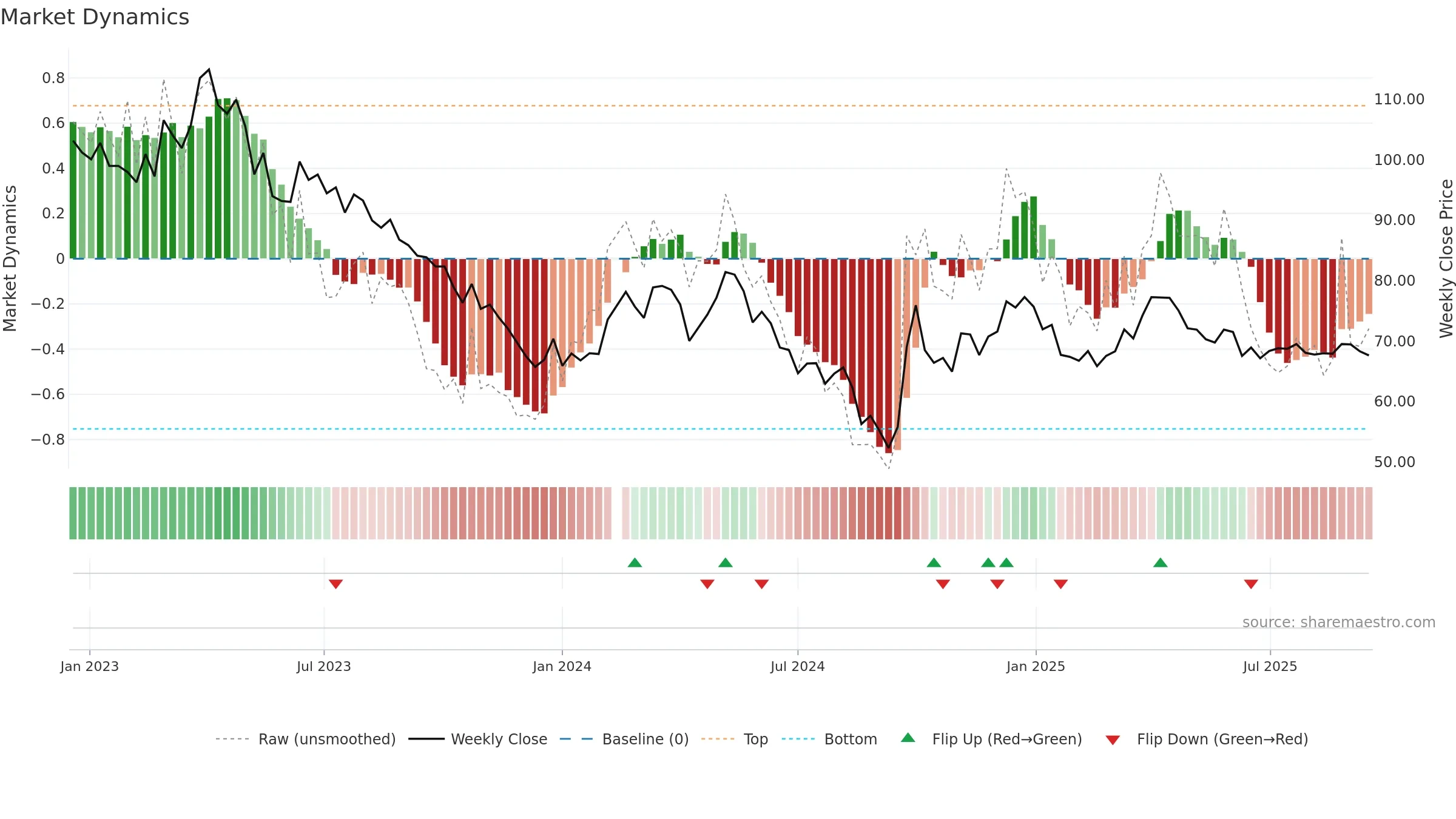This screenshot has width=1456, height=819.
Task: Click the Jul 2025 axis label
Action: tap(1270, 666)
